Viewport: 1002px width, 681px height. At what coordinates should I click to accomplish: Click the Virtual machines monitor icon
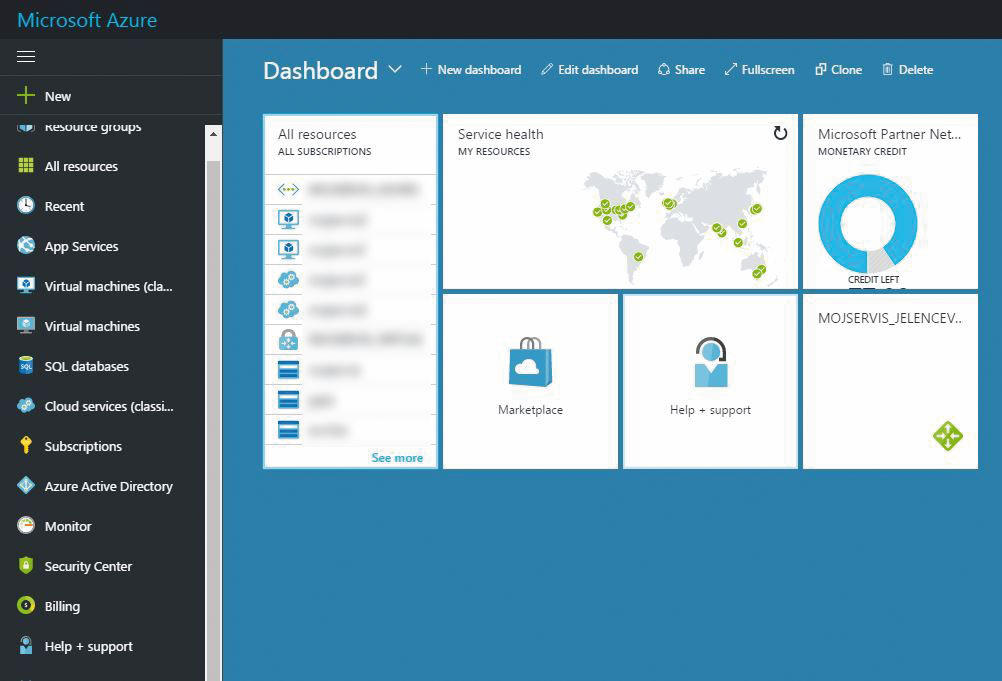click(x=26, y=325)
